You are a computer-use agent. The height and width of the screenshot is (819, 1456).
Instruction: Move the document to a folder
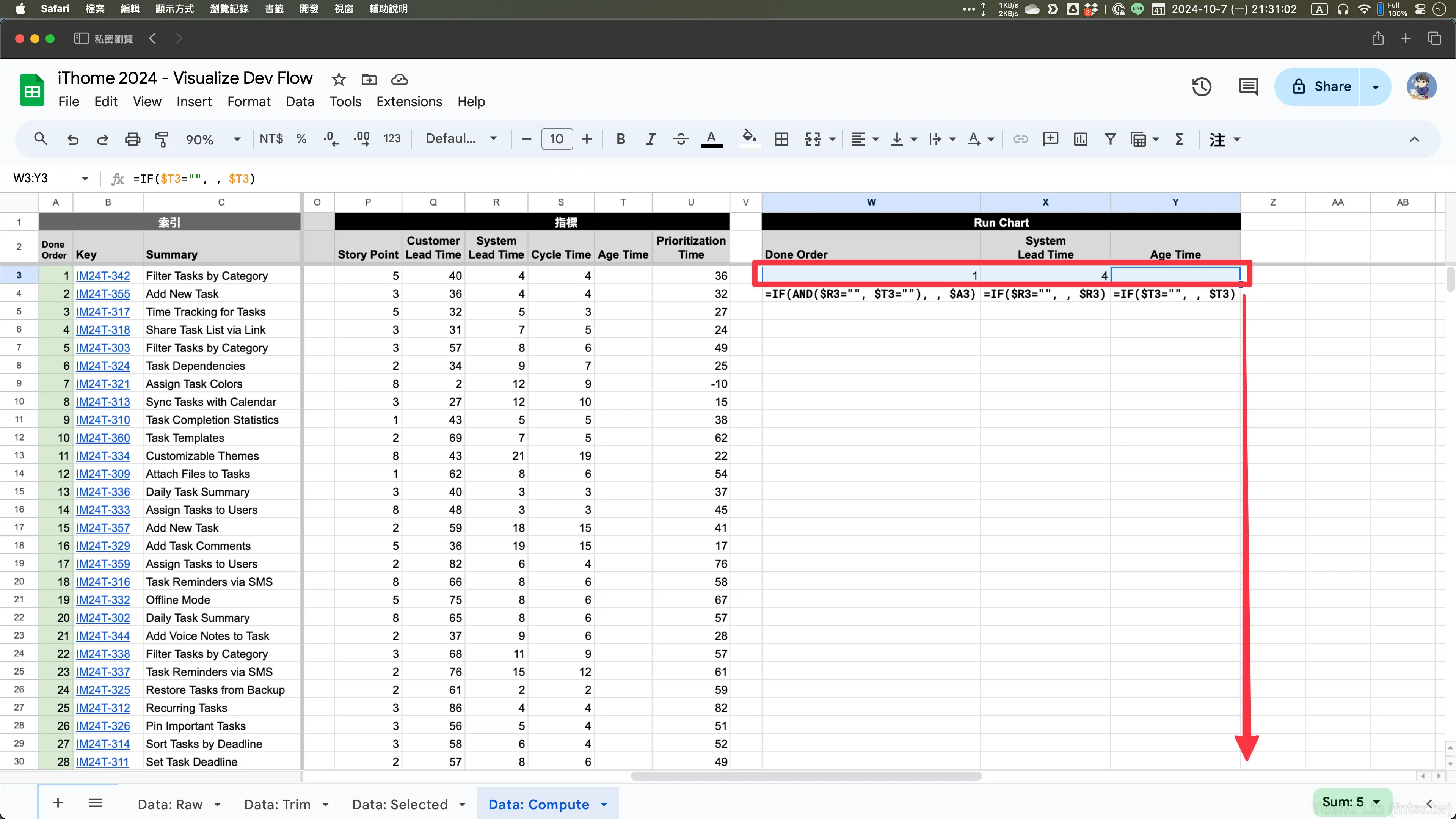click(369, 80)
